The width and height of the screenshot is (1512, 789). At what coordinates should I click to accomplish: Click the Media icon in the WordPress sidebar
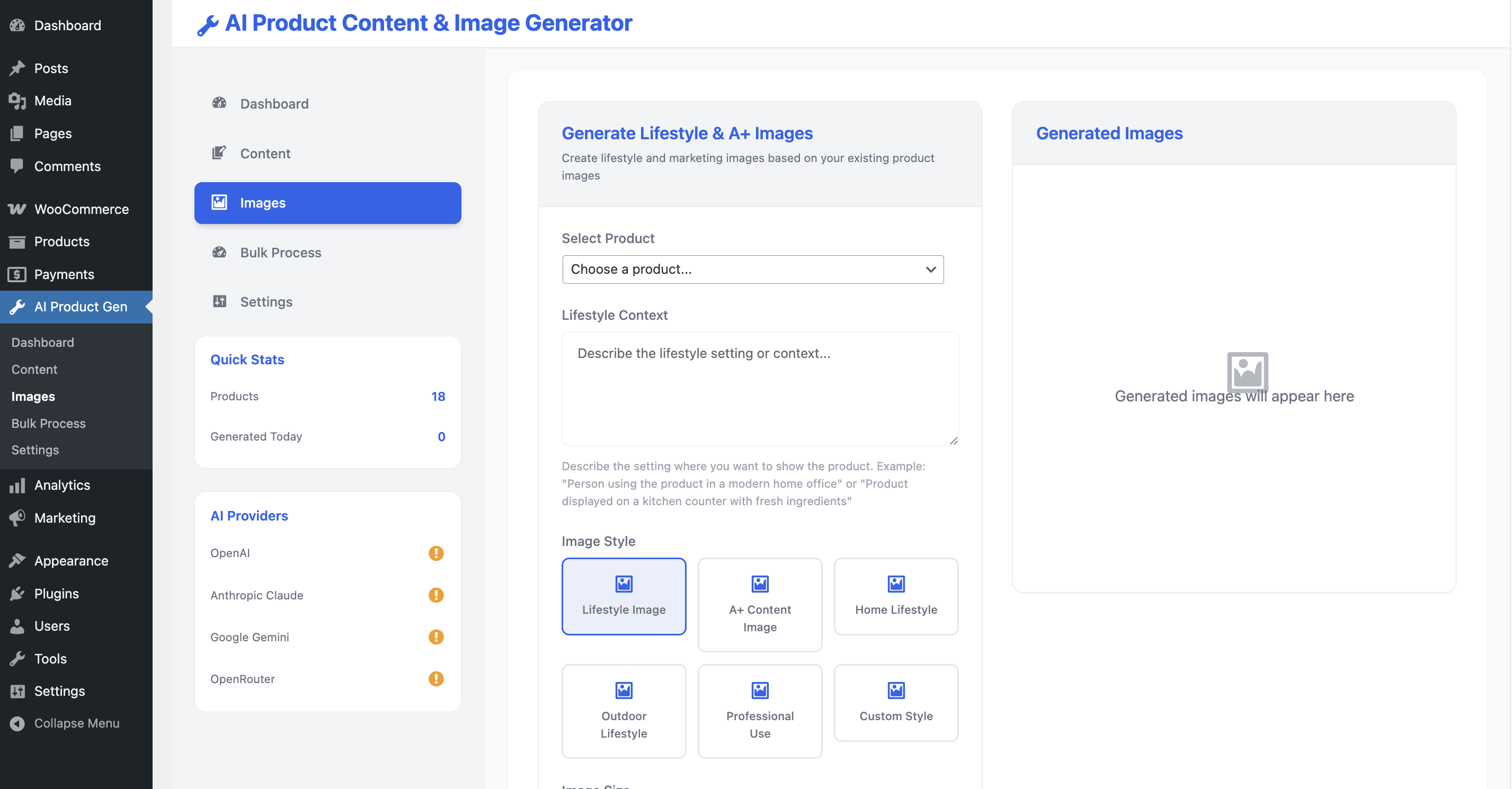17,100
